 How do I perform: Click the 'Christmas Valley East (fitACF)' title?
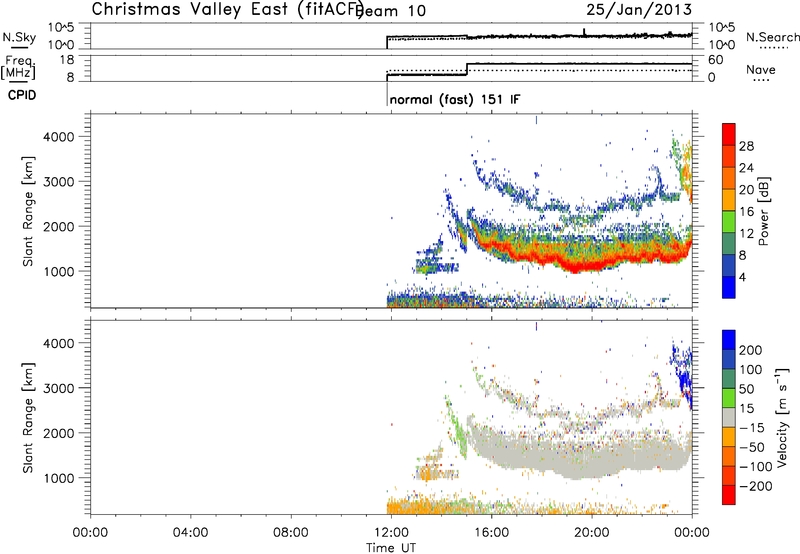tap(228, 9)
